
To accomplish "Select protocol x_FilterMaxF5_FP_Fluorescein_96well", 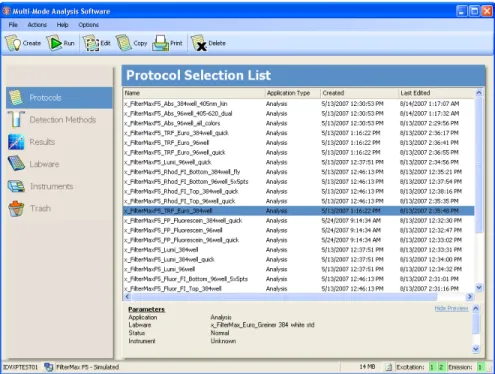I will point(299,230).
